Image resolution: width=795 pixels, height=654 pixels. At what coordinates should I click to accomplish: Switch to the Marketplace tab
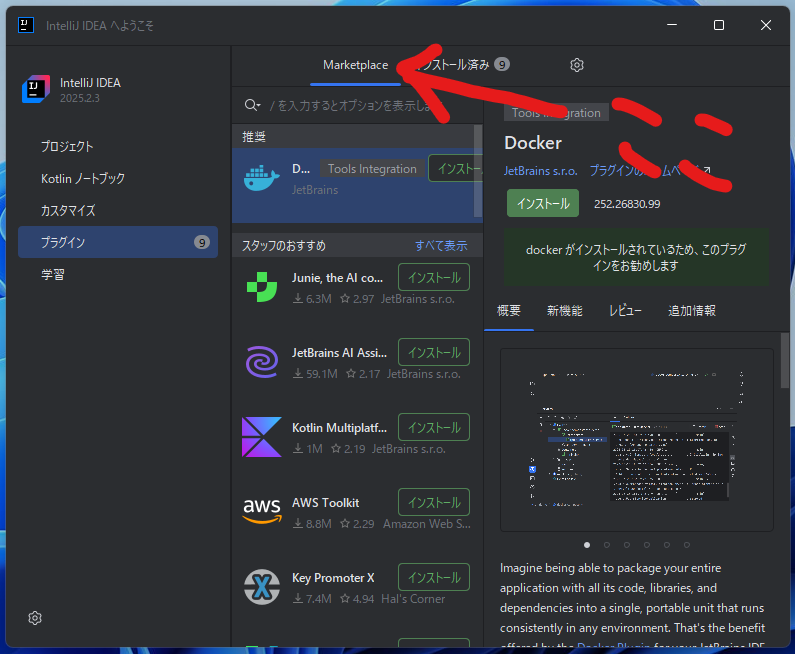(x=355, y=65)
